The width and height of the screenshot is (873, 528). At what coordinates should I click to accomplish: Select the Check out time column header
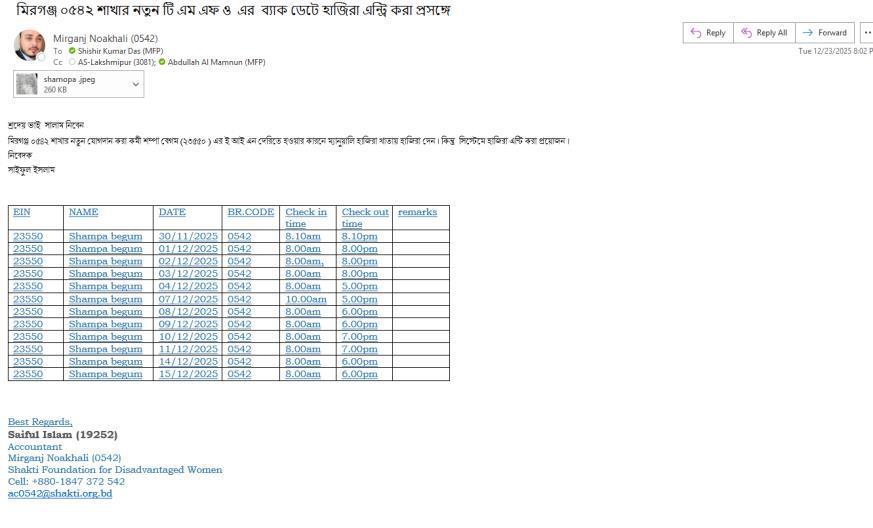[x=365, y=217]
